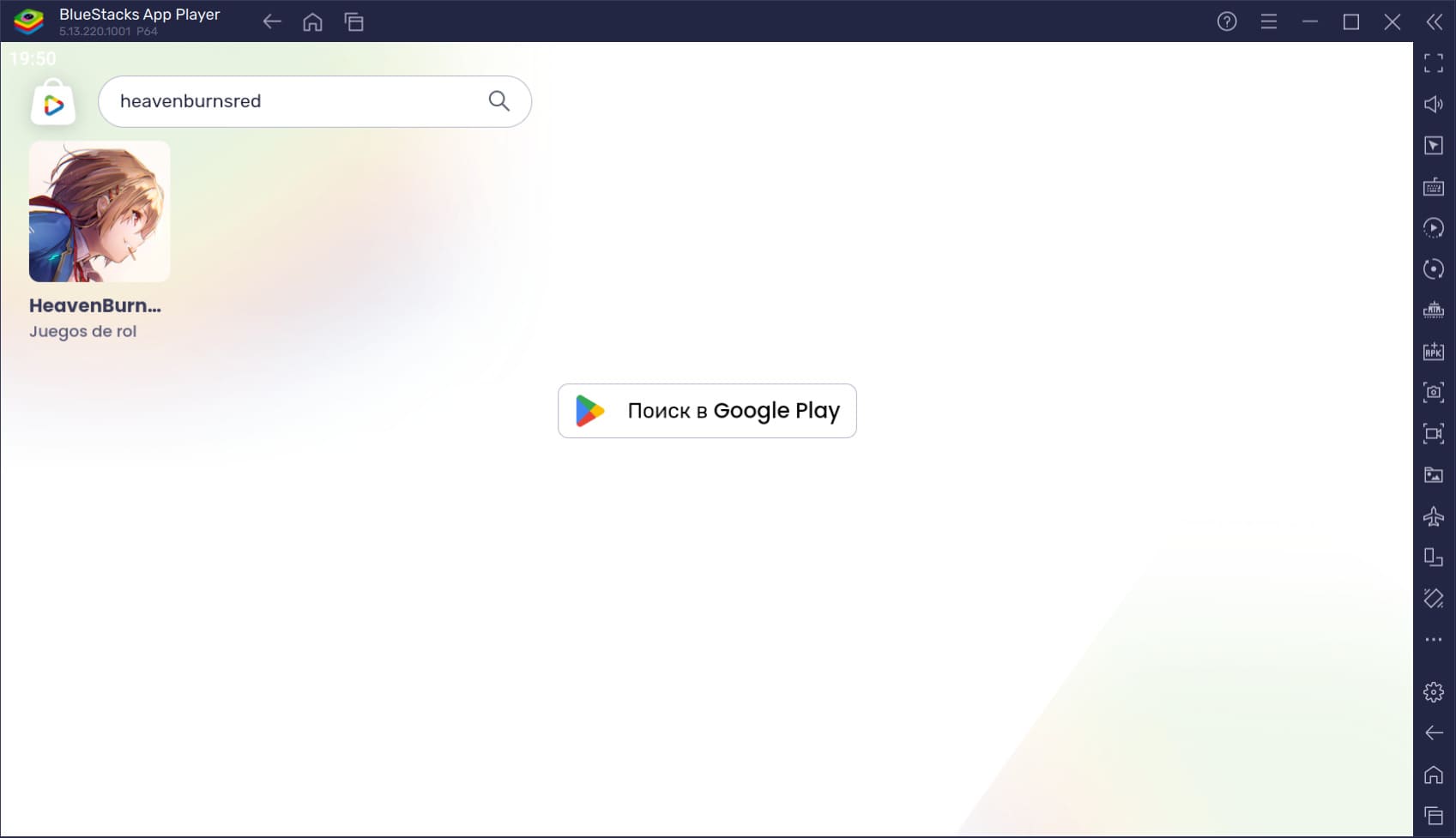Image resolution: width=1456 pixels, height=838 pixels.
Task: Click the 19:50 clock text
Action: 33,58
